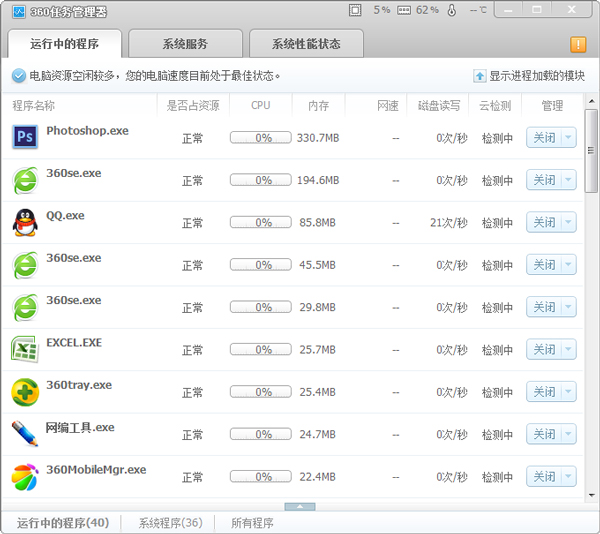
Task: Click the up-arrow icon beside 显示进程加载的模块
Action: pos(480,76)
